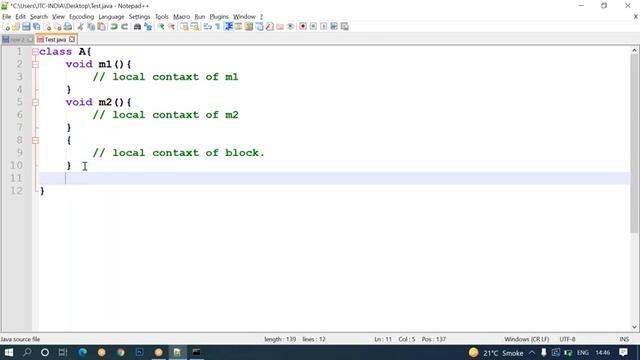Click the macro Playback icon

click(x=324, y=27)
